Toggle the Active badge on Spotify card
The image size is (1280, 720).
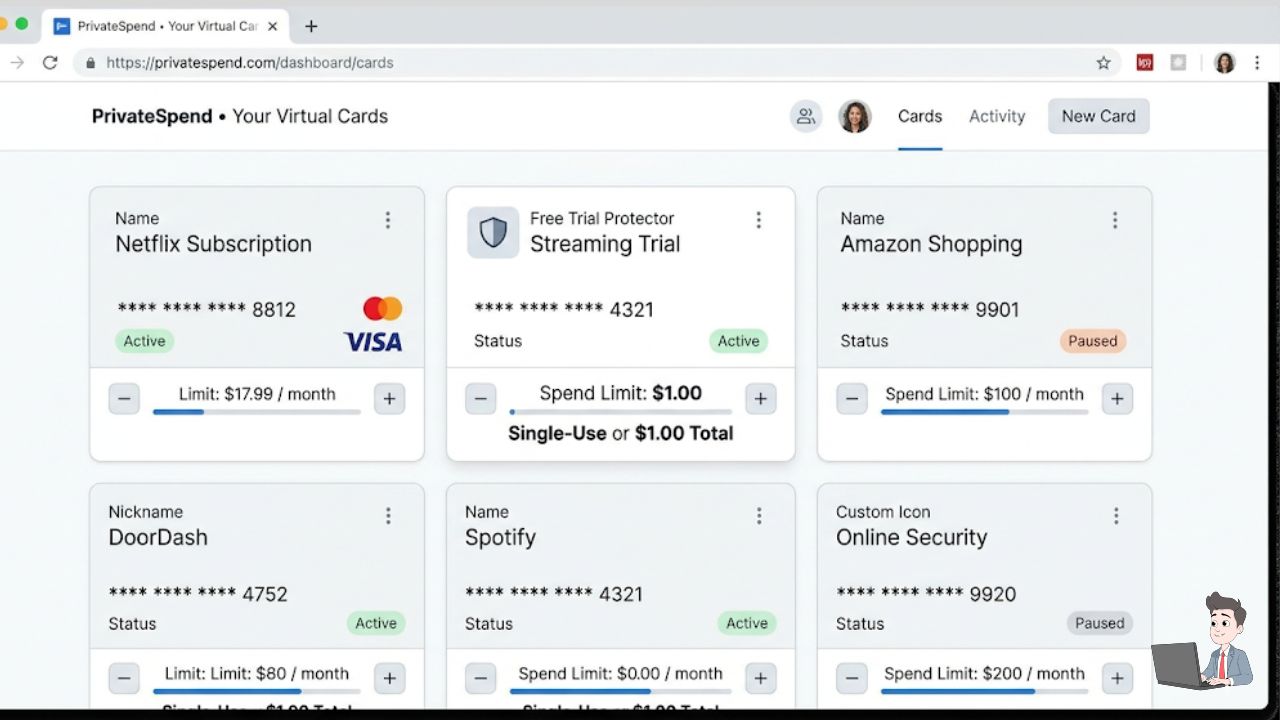[x=747, y=623]
